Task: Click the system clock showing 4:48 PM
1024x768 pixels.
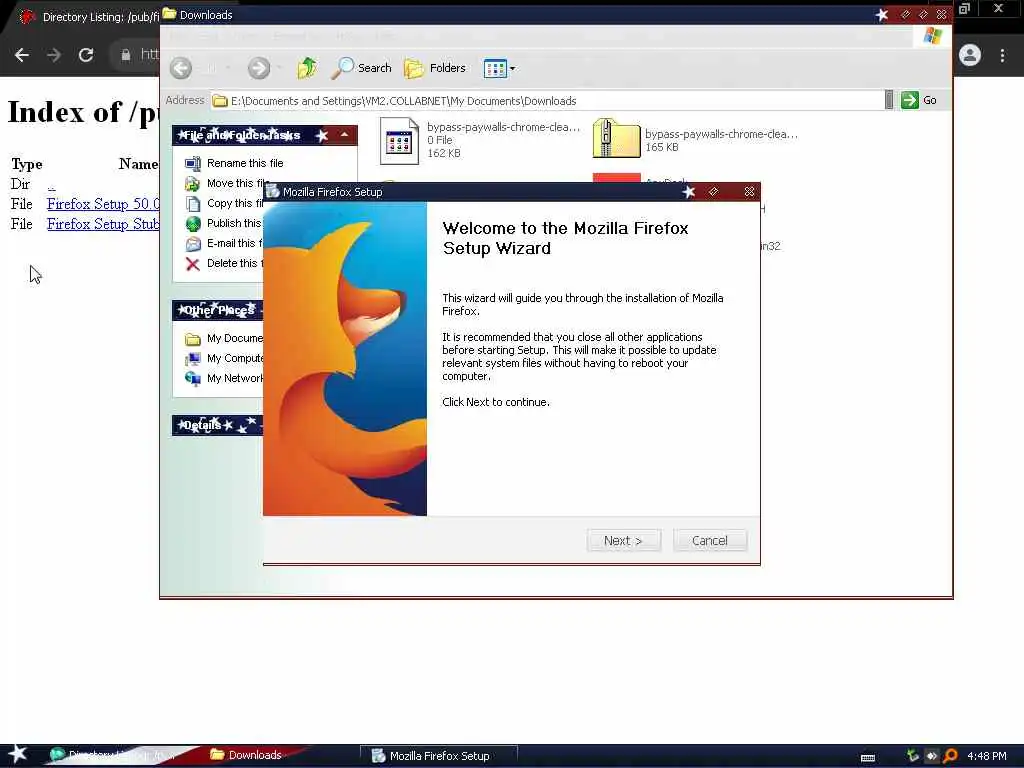Action: click(987, 756)
